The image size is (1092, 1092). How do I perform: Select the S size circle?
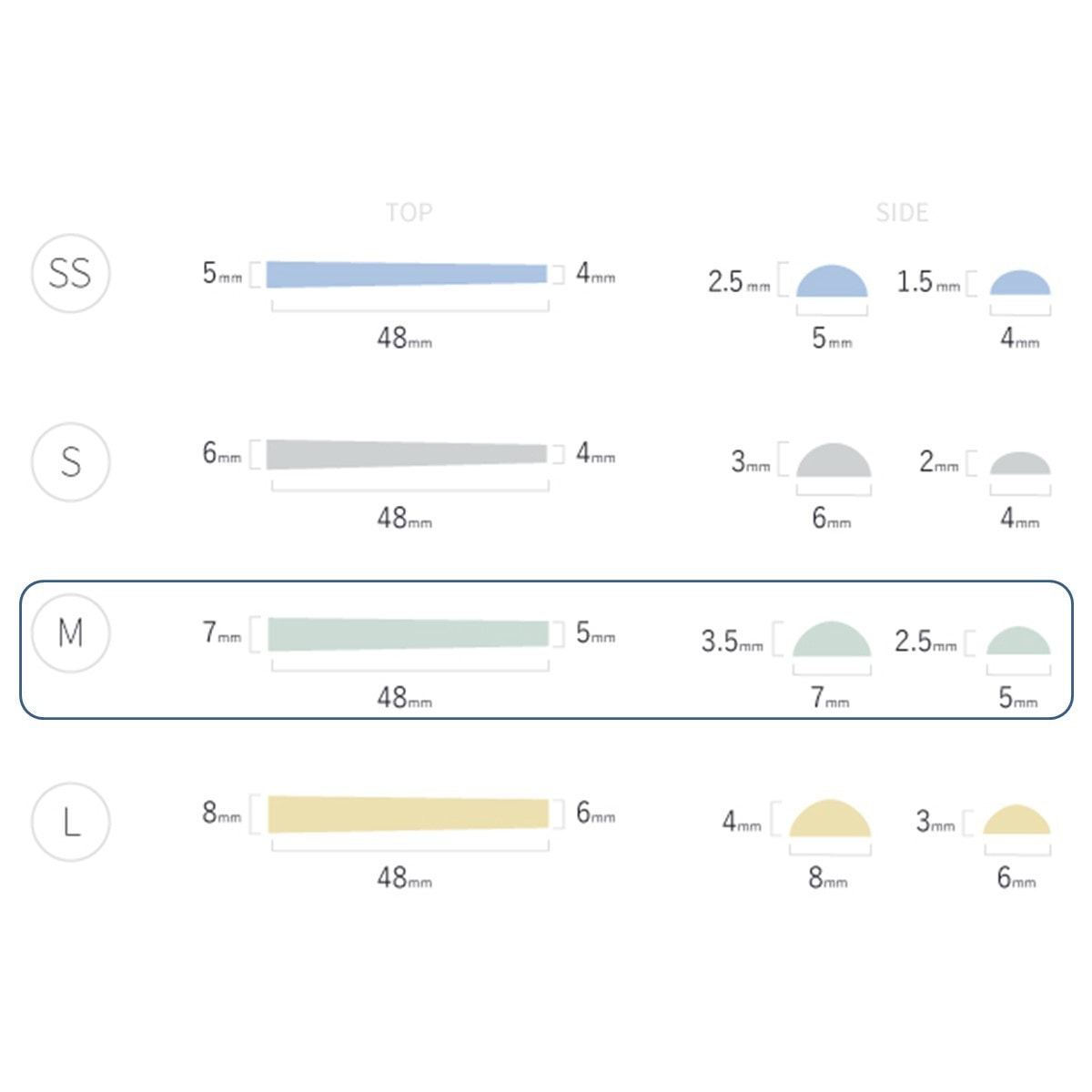[71, 461]
